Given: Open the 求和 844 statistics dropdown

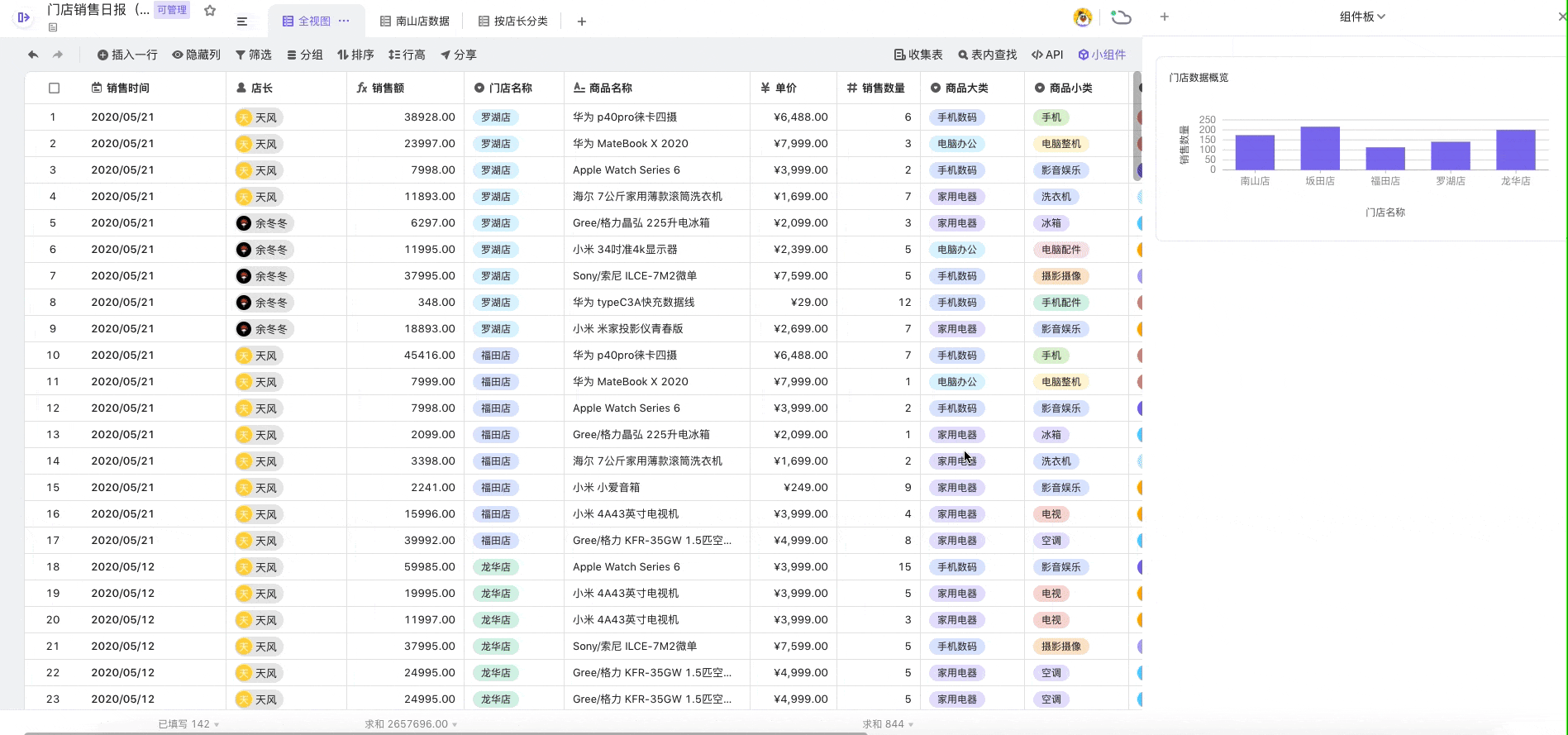Looking at the screenshot, I should [x=888, y=723].
